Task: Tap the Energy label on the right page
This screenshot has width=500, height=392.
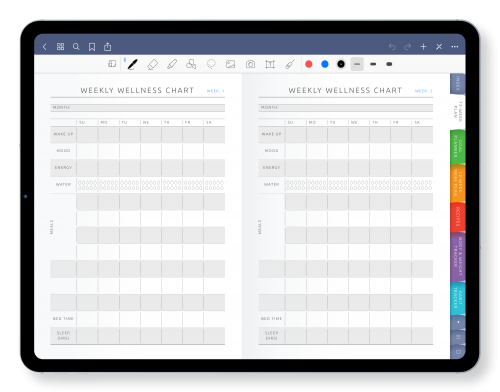Action: point(271,167)
